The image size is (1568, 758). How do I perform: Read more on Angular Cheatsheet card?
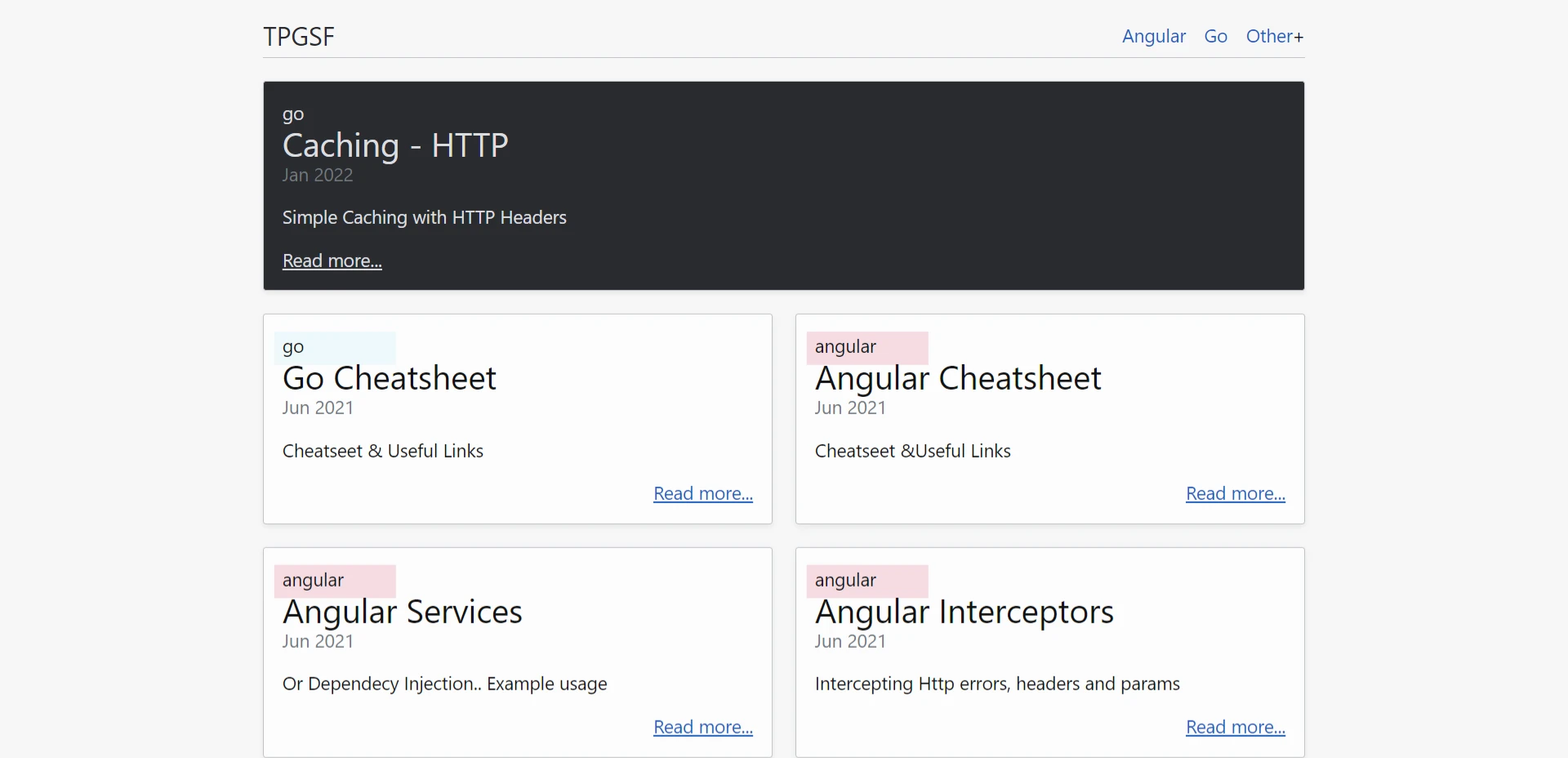coord(1236,493)
